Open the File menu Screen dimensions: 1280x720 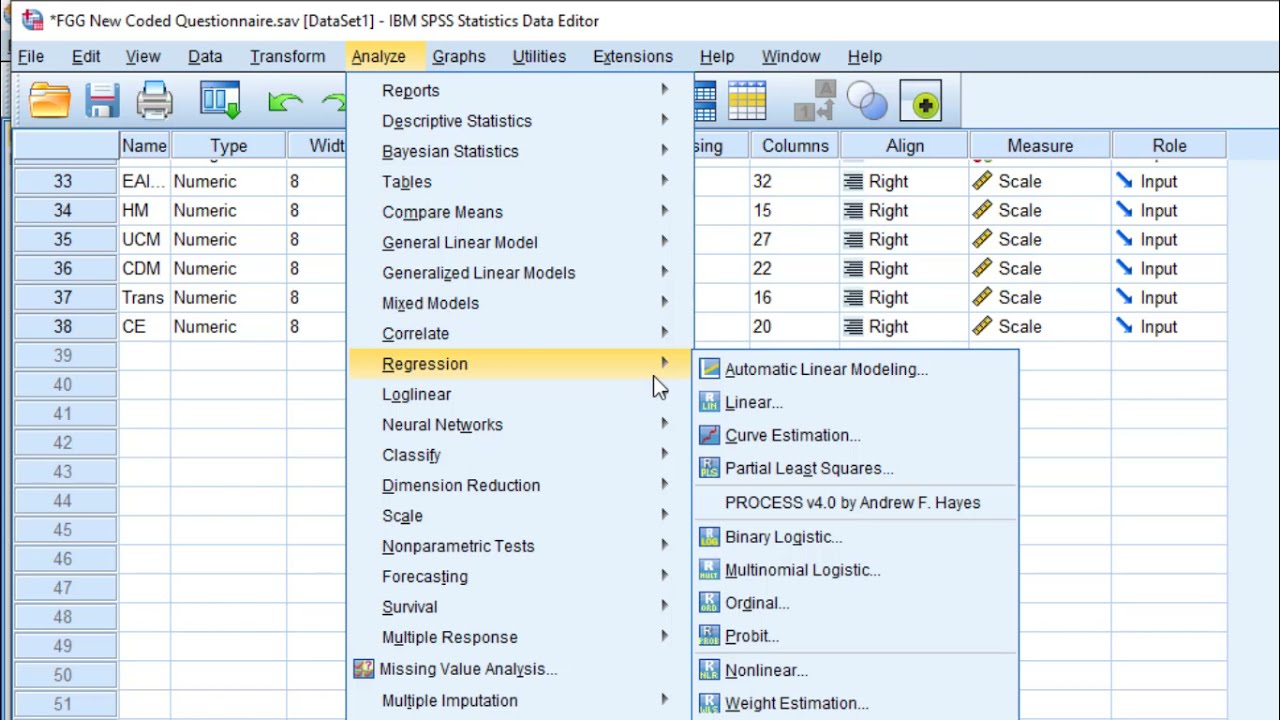pos(31,56)
